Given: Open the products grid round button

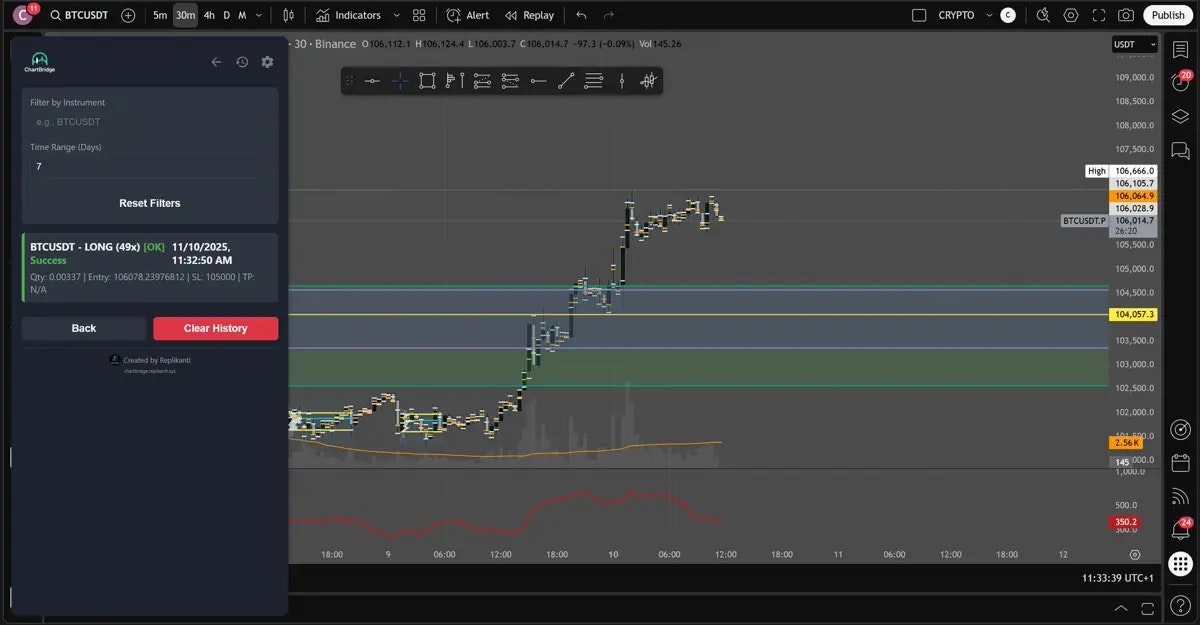Looking at the screenshot, I should (1180, 564).
